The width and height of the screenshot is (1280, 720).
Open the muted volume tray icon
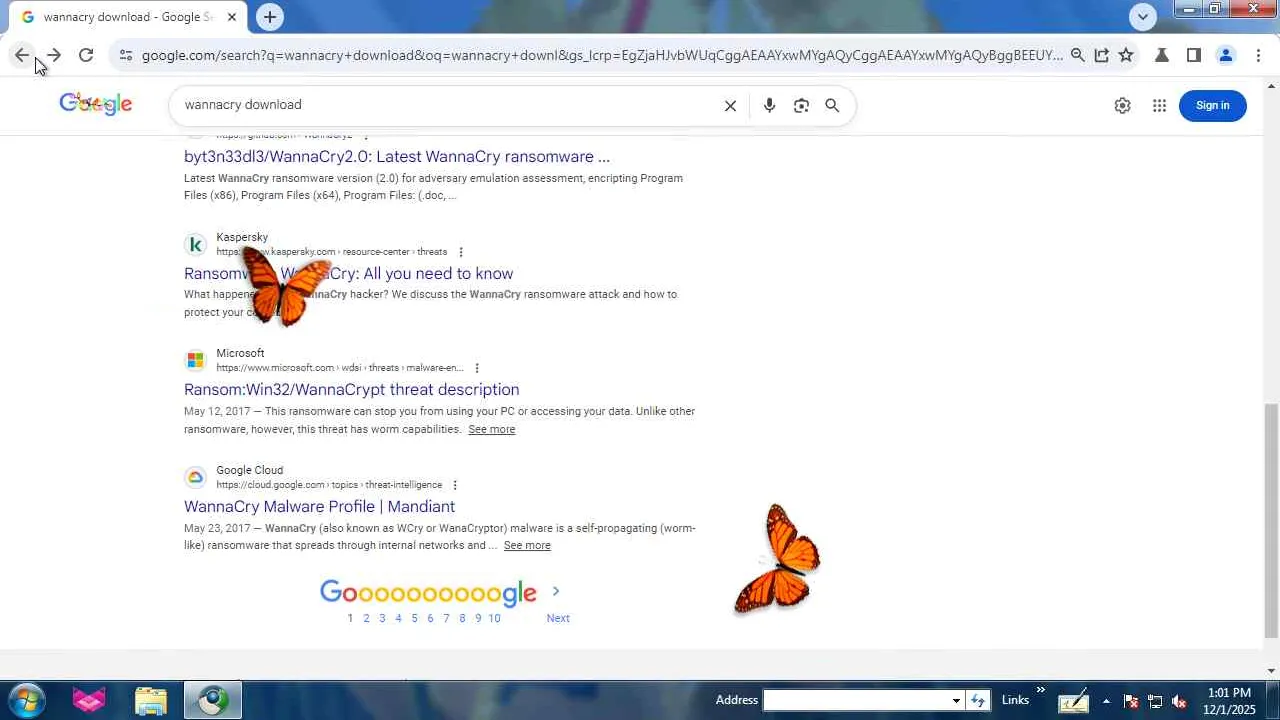pos(1179,701)
